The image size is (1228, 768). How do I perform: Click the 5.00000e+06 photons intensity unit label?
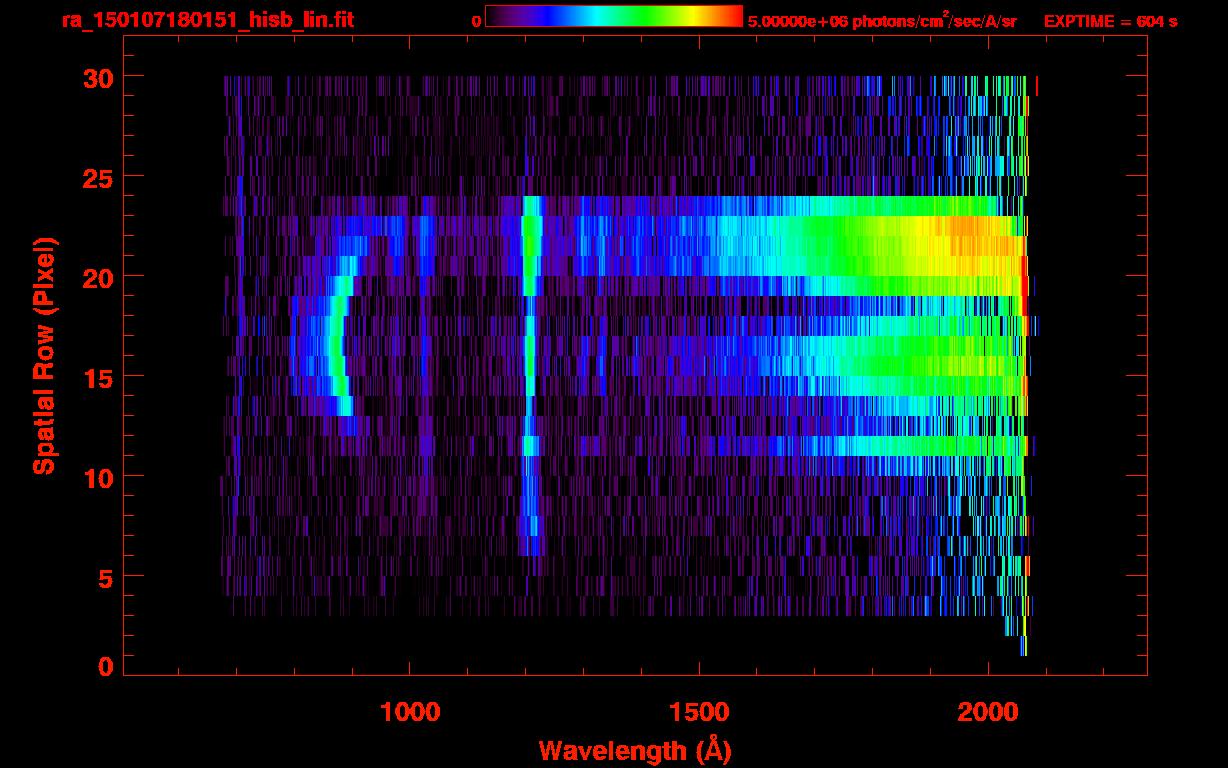(882, 21)
